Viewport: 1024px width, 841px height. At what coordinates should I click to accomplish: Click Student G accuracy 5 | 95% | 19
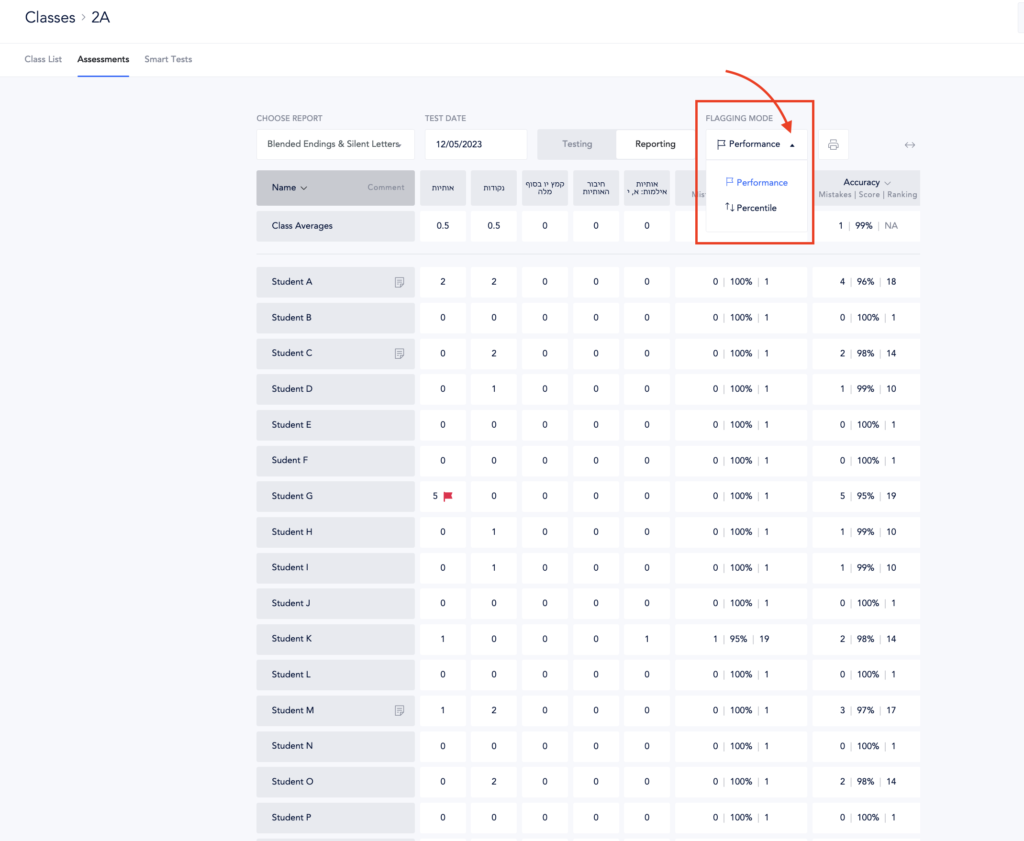pyautogui.click(x=866, y=496)
